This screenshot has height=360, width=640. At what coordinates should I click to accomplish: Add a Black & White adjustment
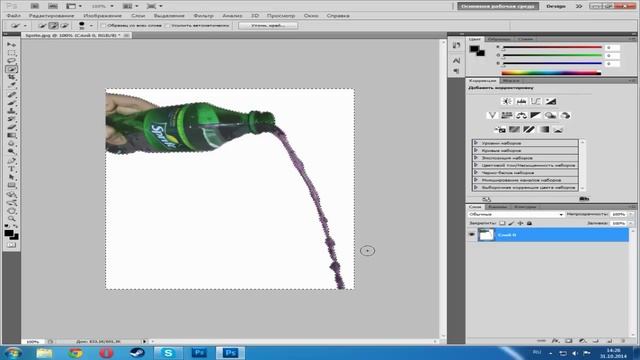536,116
